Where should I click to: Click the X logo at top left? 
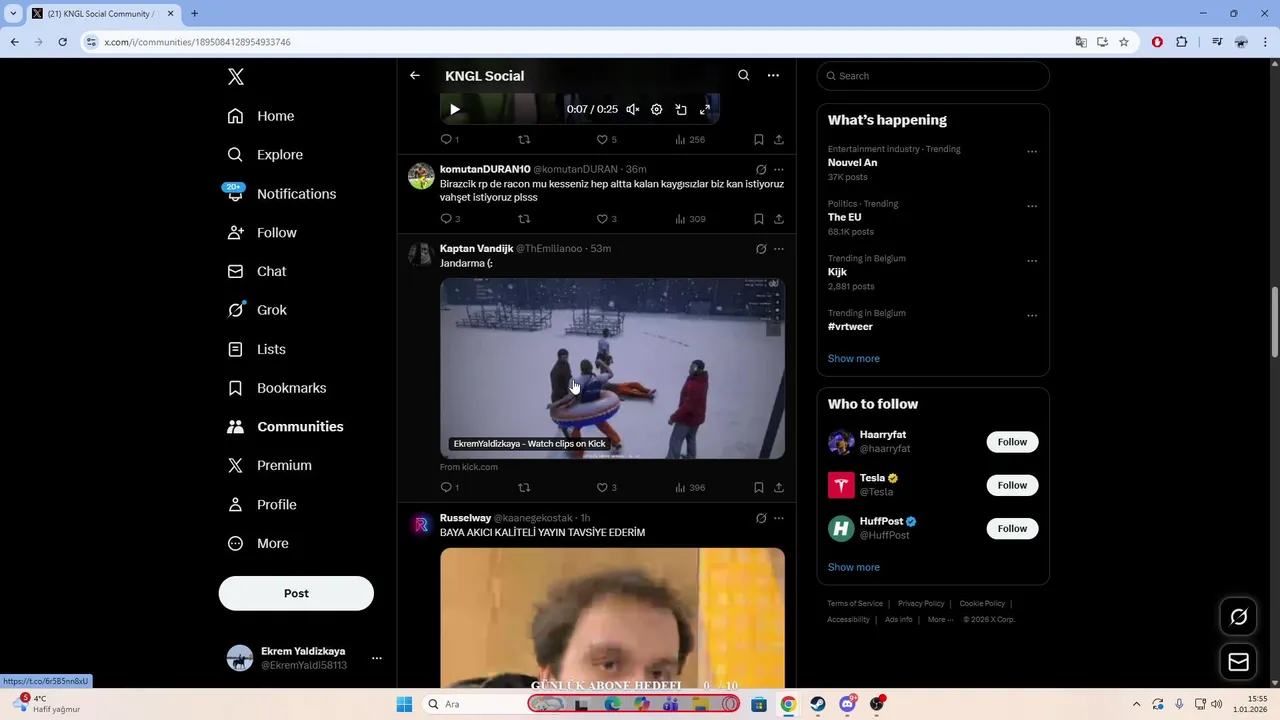tap(235, 77)
